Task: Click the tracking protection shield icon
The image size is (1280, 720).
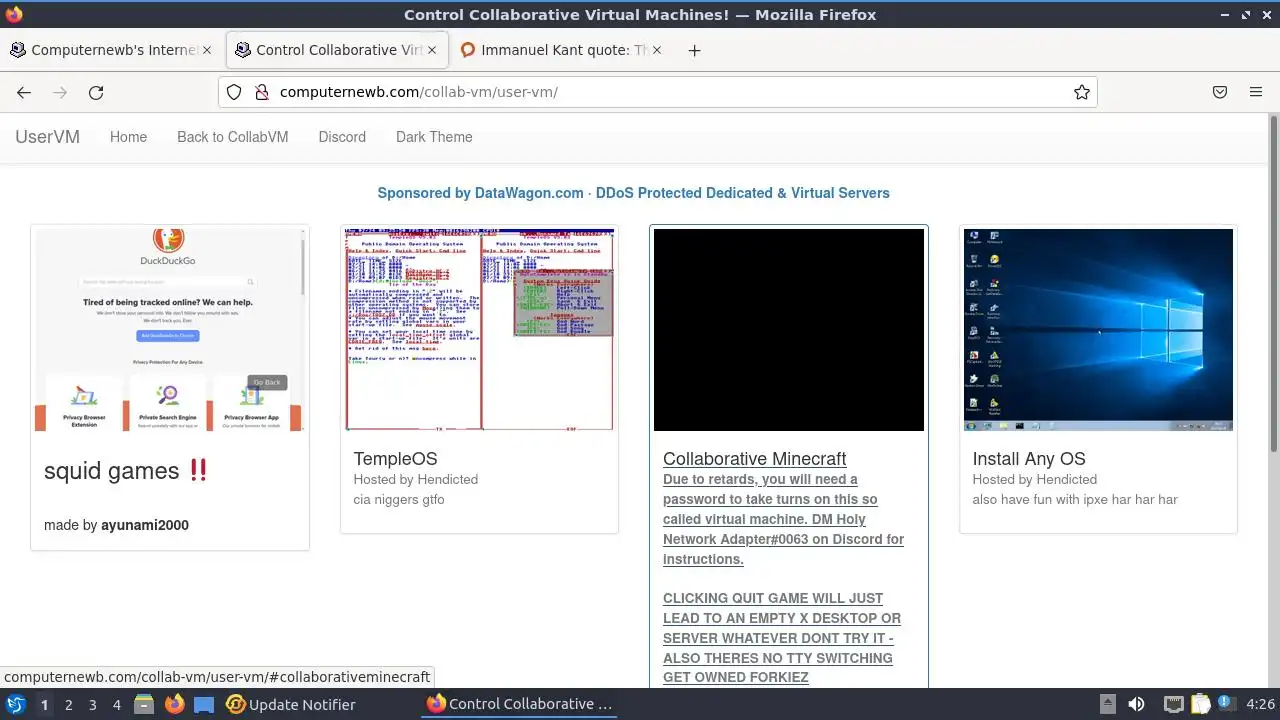Action: click(234, 92)
